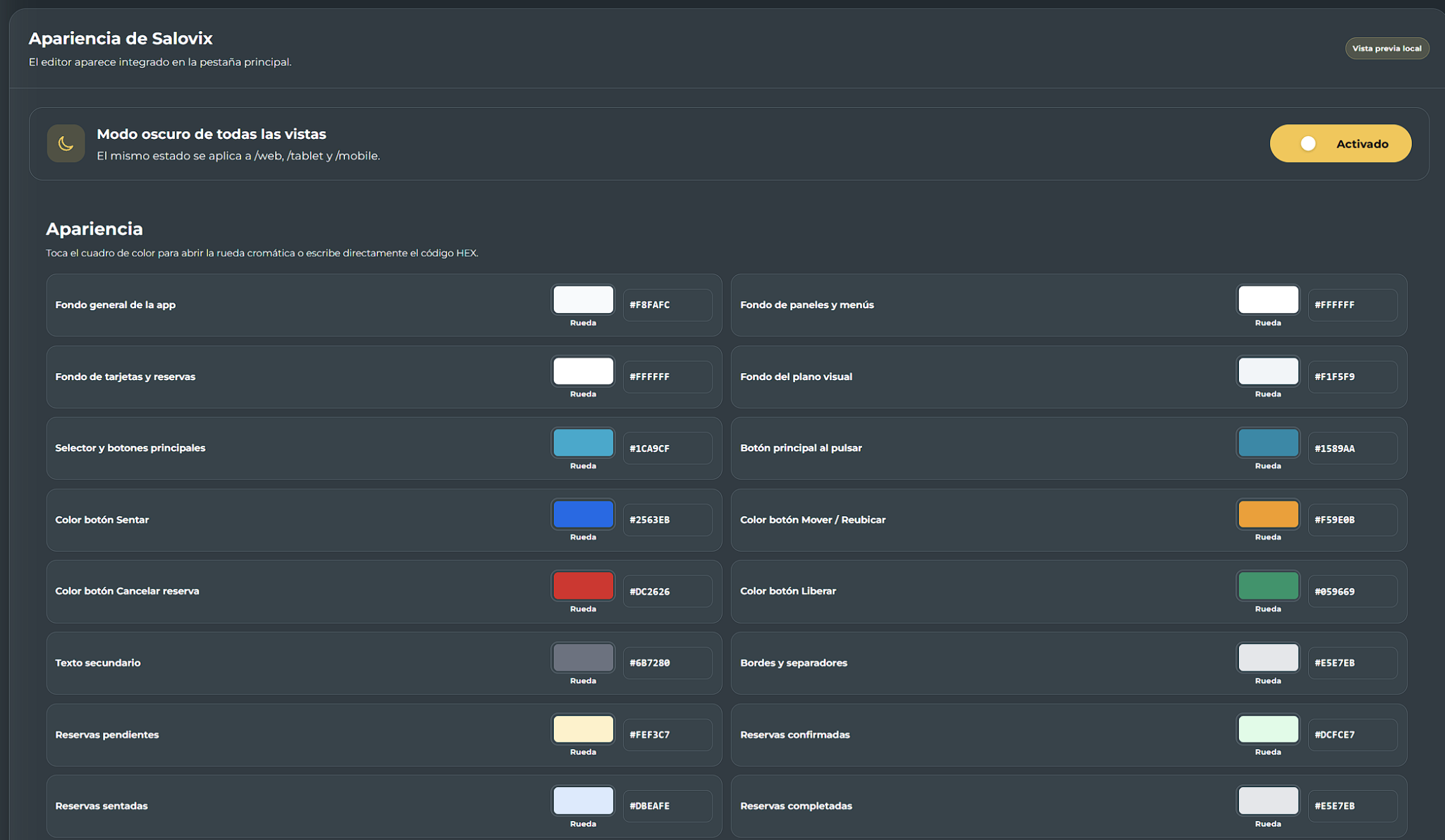Image resolution: width=1445 pixels, height=840 pixels.
Task: Open the Texto secundario gray color swatch
Action: click(x=583, y=658)
